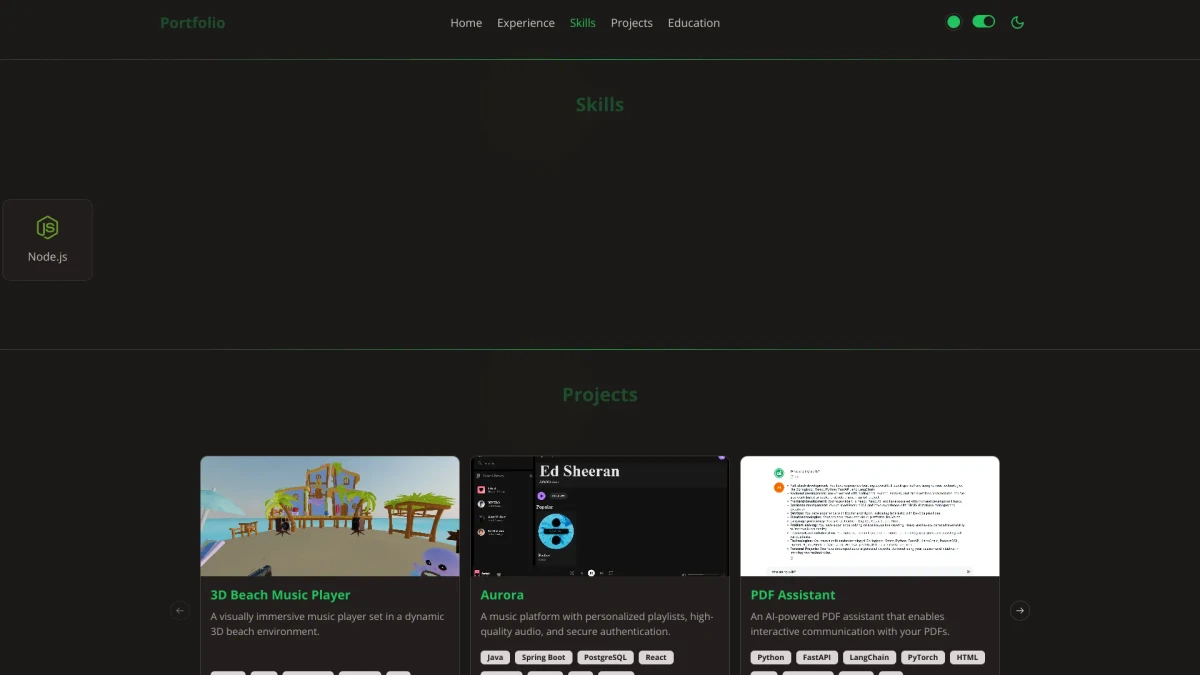
Task: Click the Aurora music player screenshot thumbnail
Action: (600, 516)
